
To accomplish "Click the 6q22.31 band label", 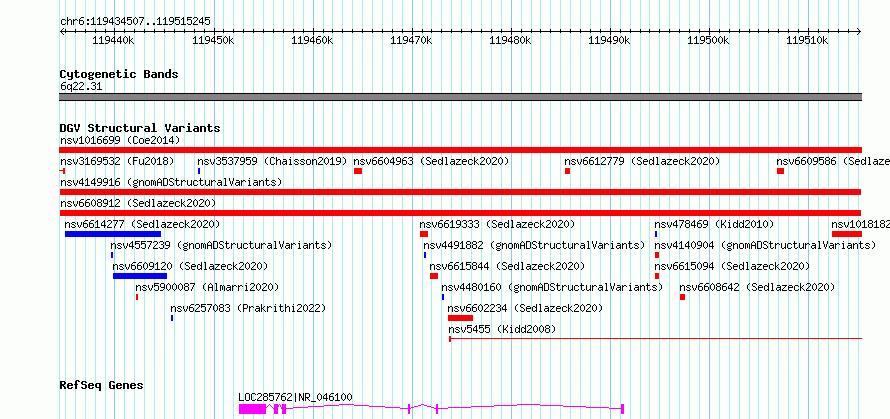I will click(x=81, y=87).
